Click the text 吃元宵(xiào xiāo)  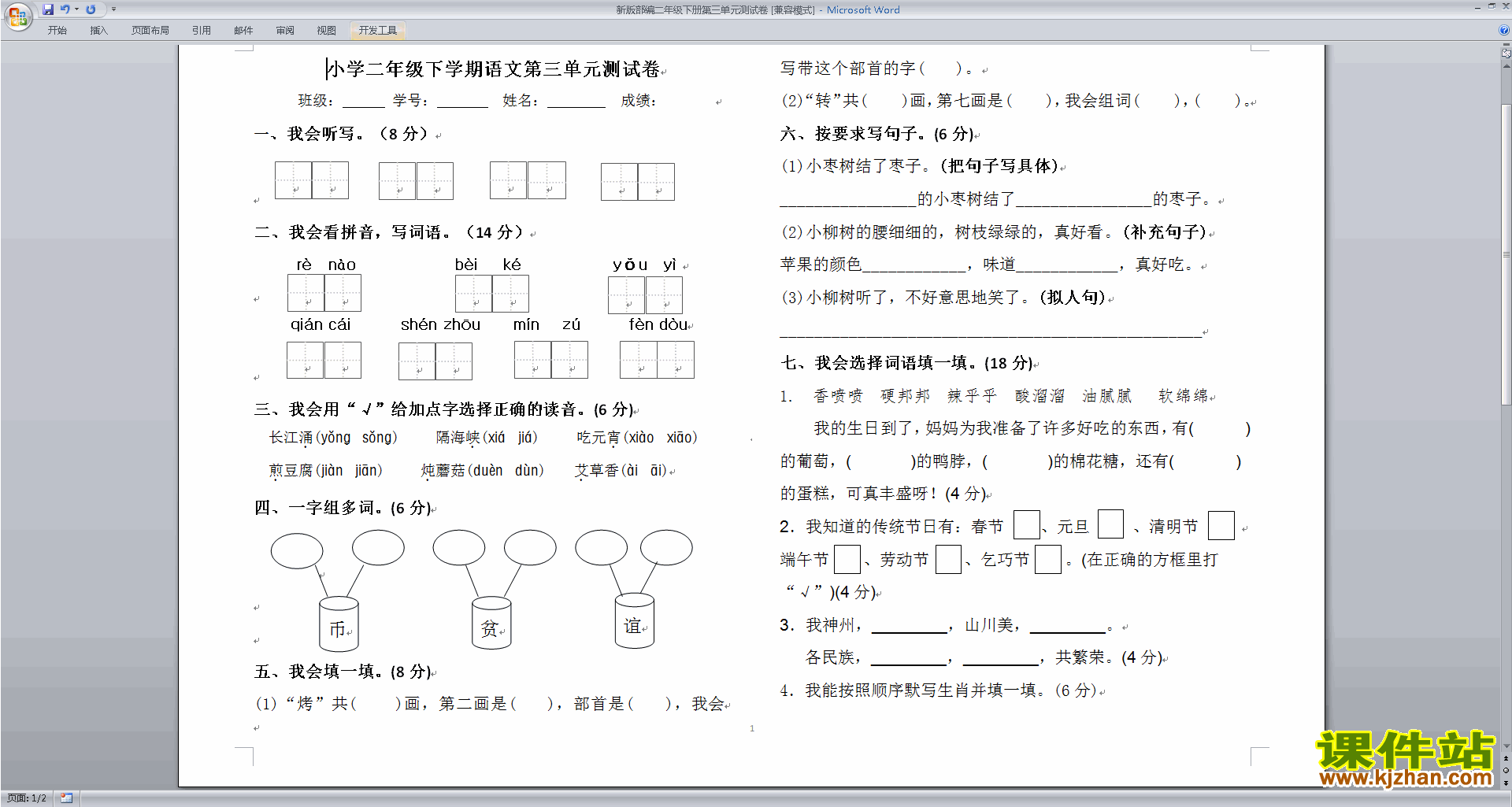coord(637,438)
